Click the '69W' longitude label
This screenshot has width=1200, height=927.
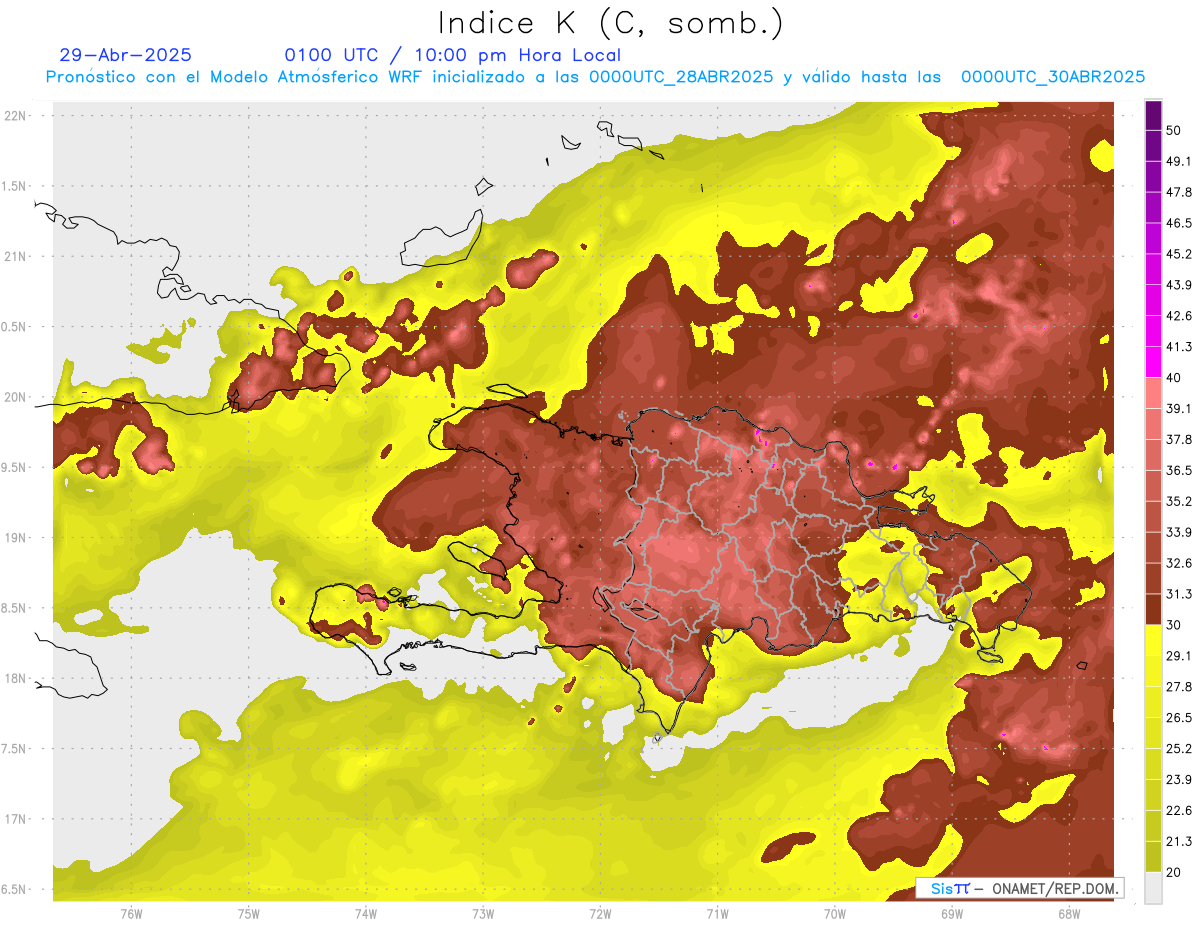tap(952, 913)
